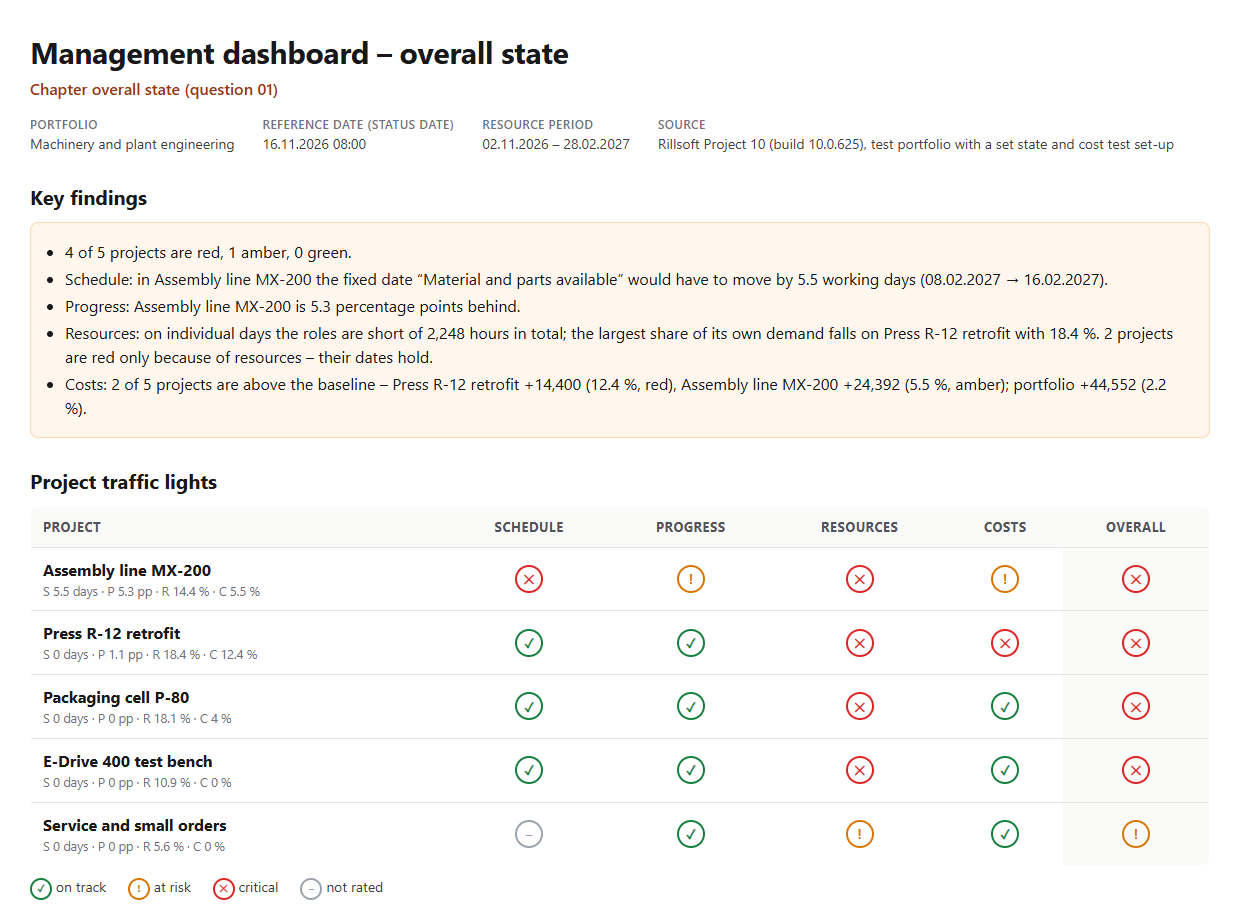Click the Schedule on-track icon for Packaging cell P-80
Screen dimensions: 1240x915
pyautogui.click(x=529, y=706)
